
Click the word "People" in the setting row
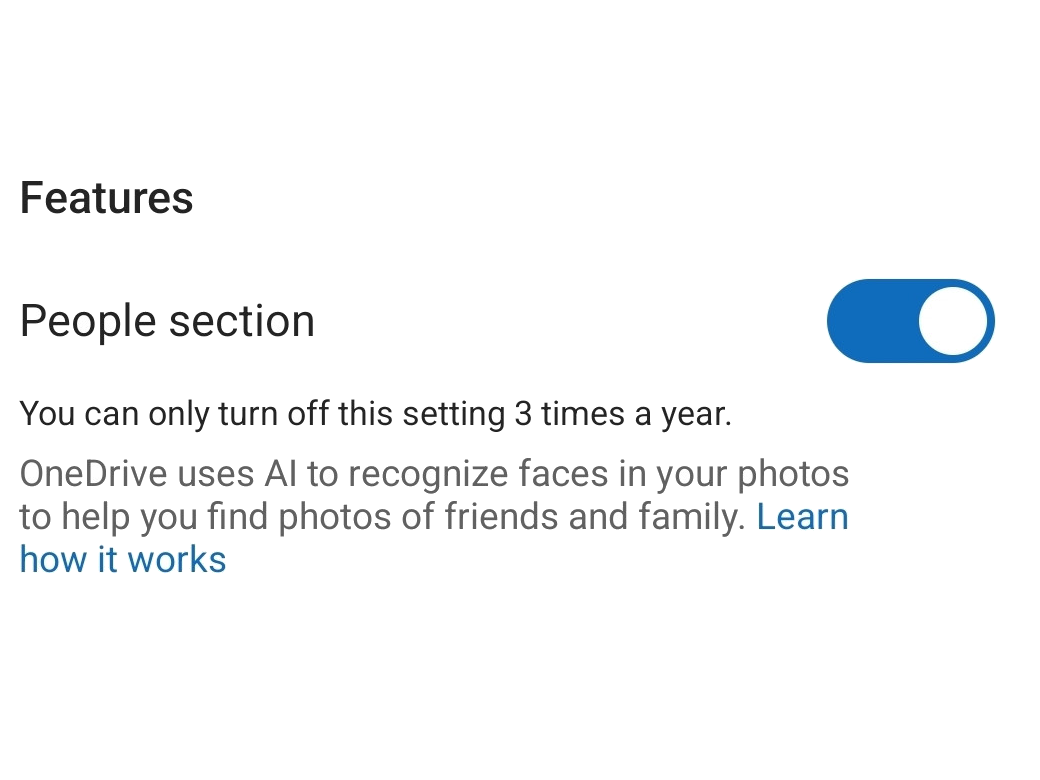click(88, 322)
